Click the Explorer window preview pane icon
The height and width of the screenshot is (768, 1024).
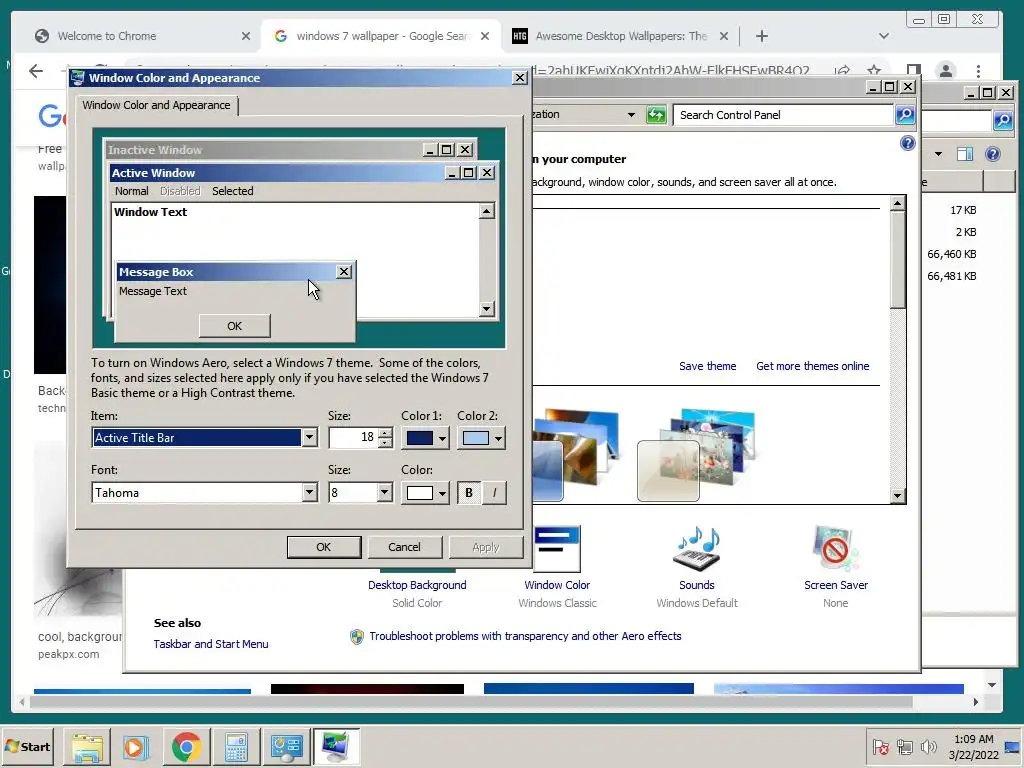point(965,154)
